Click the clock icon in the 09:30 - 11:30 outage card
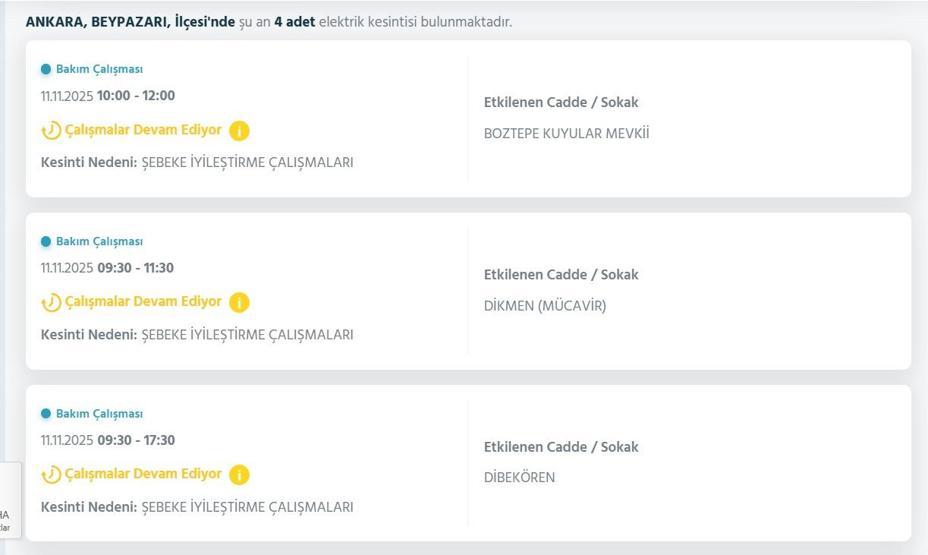This screenshot has width=928, height=555. coord(51,303)
